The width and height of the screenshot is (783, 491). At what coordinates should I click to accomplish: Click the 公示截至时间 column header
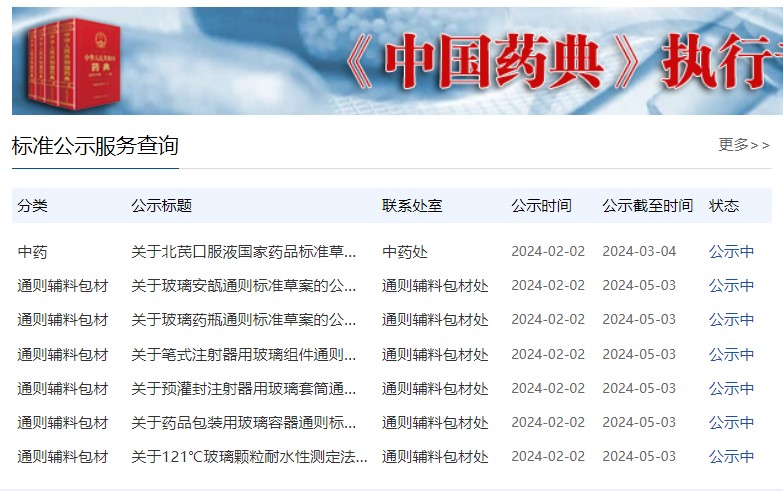(648, 206)
